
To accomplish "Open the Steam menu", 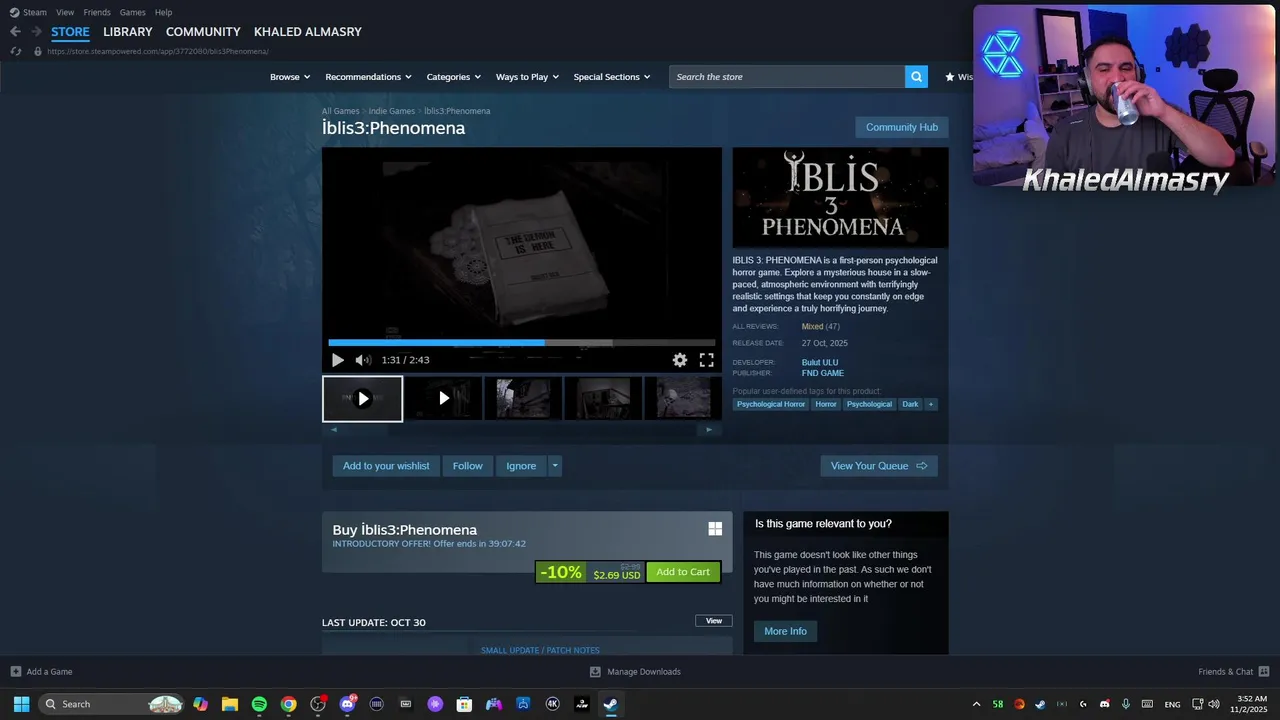I will [x=29, y=12].
